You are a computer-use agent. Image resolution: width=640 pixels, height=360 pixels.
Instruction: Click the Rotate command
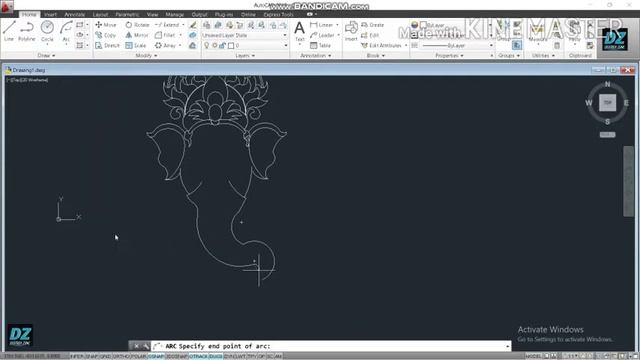(x=137, y=25)
